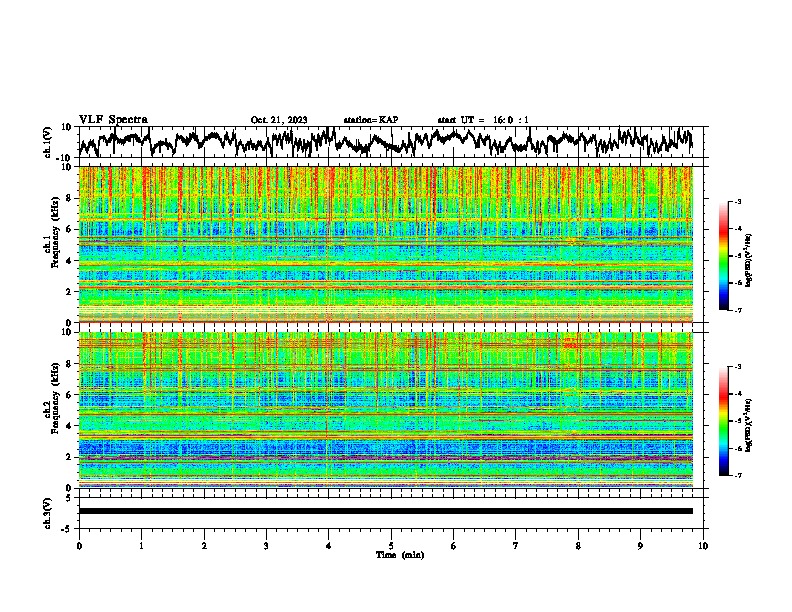Click the ch.1 colorbar log(PSD) label
The width and height of the screenshot is (792, 612).
(x=749, y=260)
